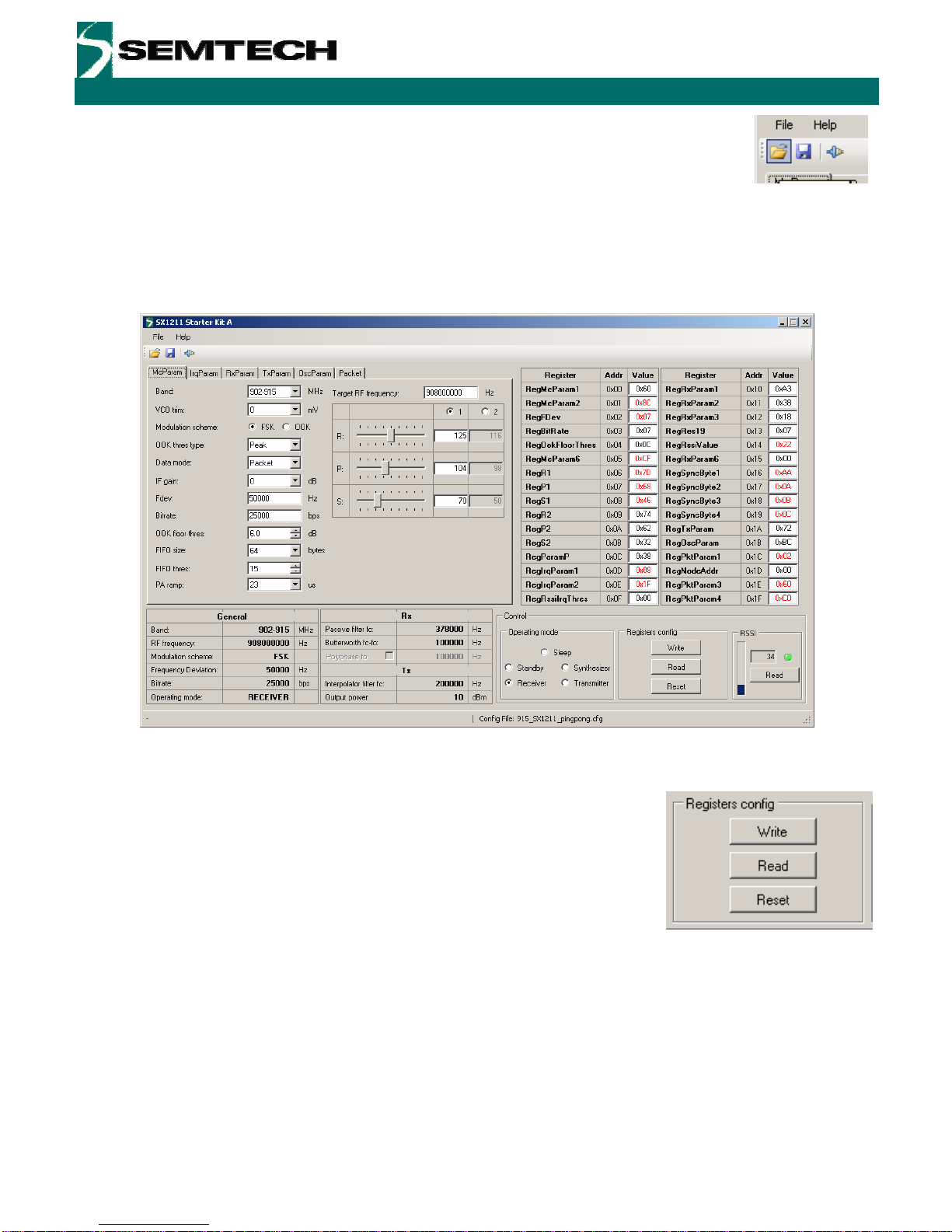Click the P value field showing 104

click(451, 468)
